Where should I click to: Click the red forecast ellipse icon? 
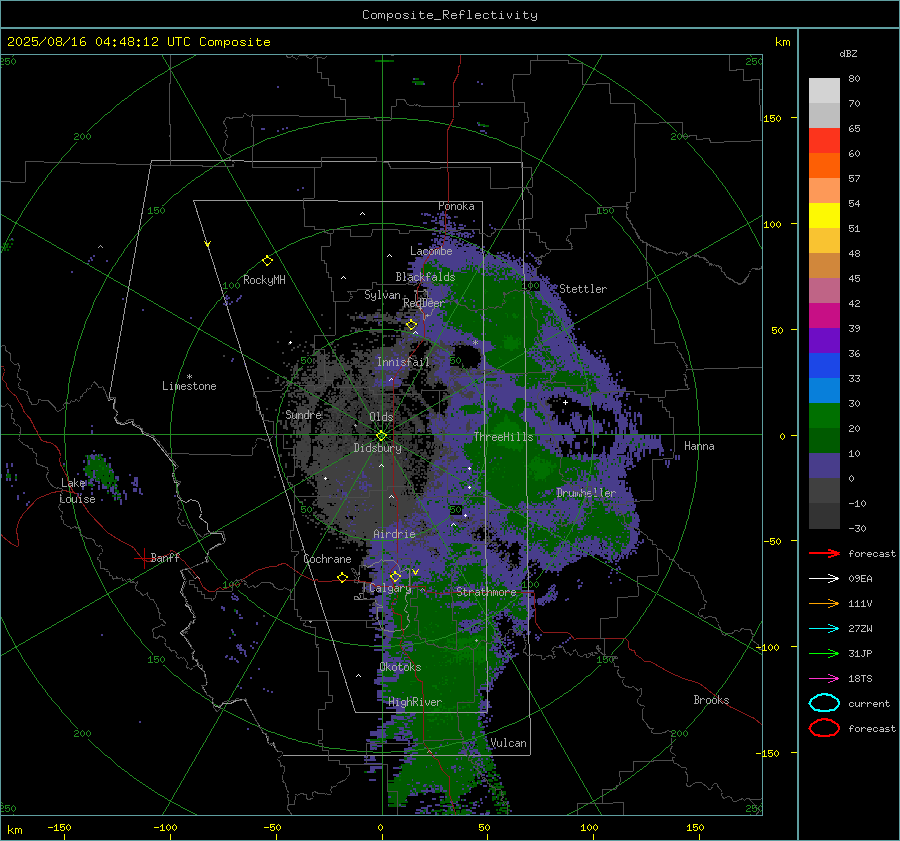[x=824, y=728]
